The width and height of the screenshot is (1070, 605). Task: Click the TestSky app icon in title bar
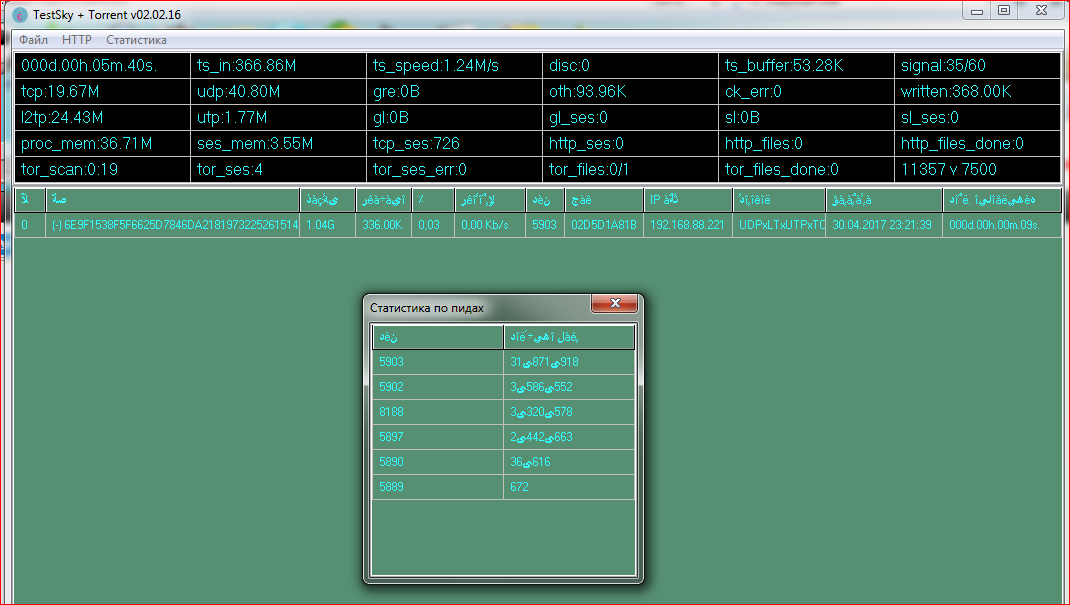pos(19,15)
